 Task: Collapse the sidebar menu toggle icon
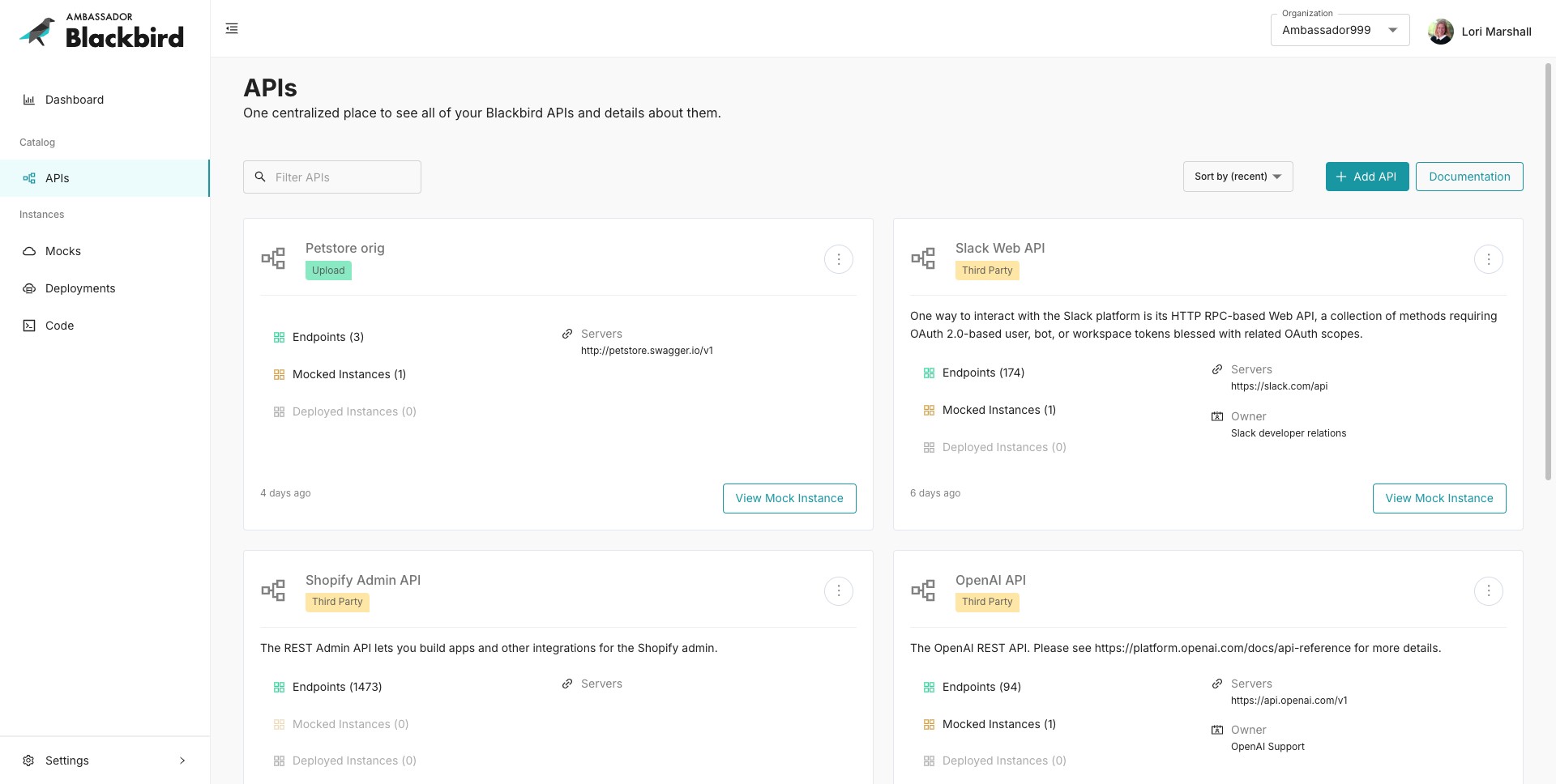pos(232,28)
